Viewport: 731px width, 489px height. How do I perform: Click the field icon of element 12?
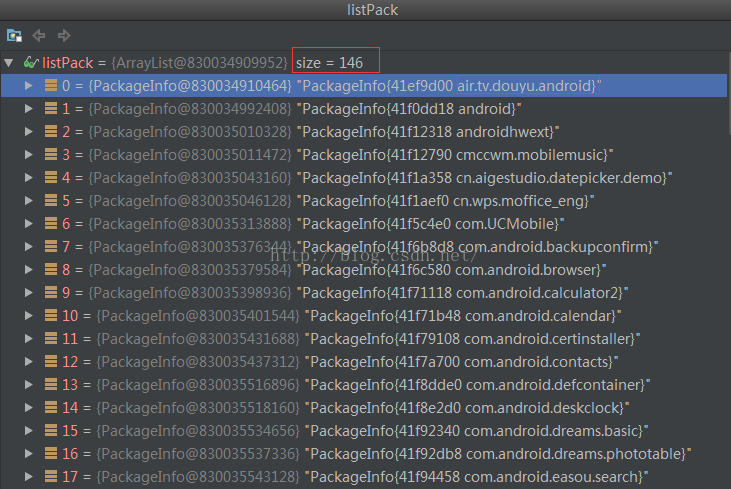51,361
